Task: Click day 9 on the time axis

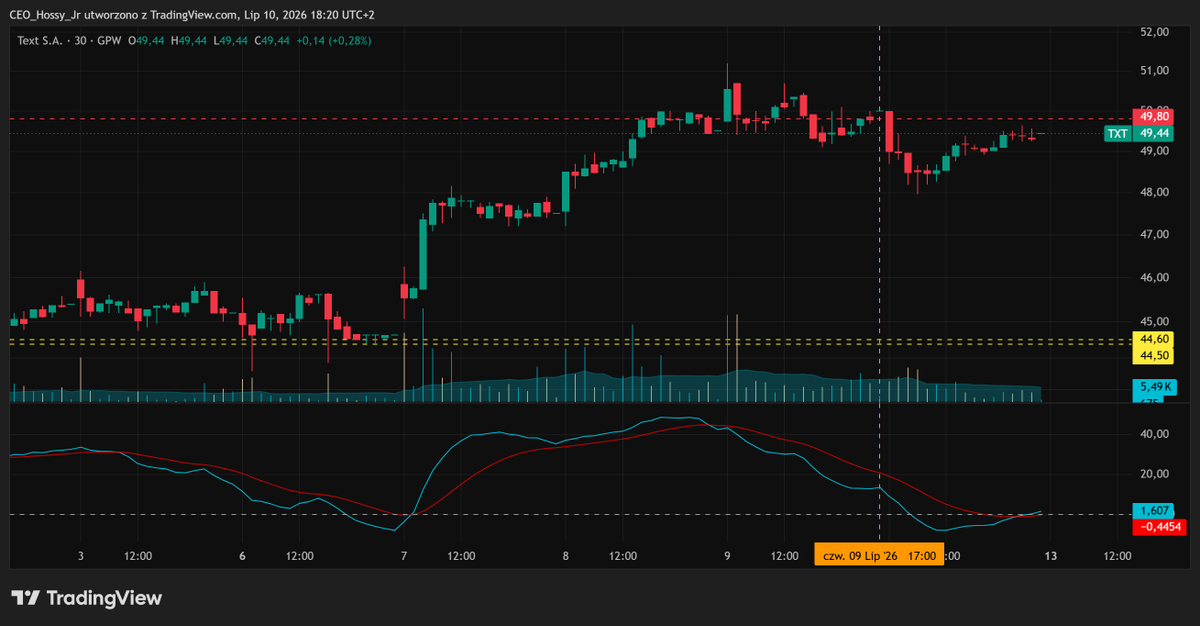Action: click(727, 555)
